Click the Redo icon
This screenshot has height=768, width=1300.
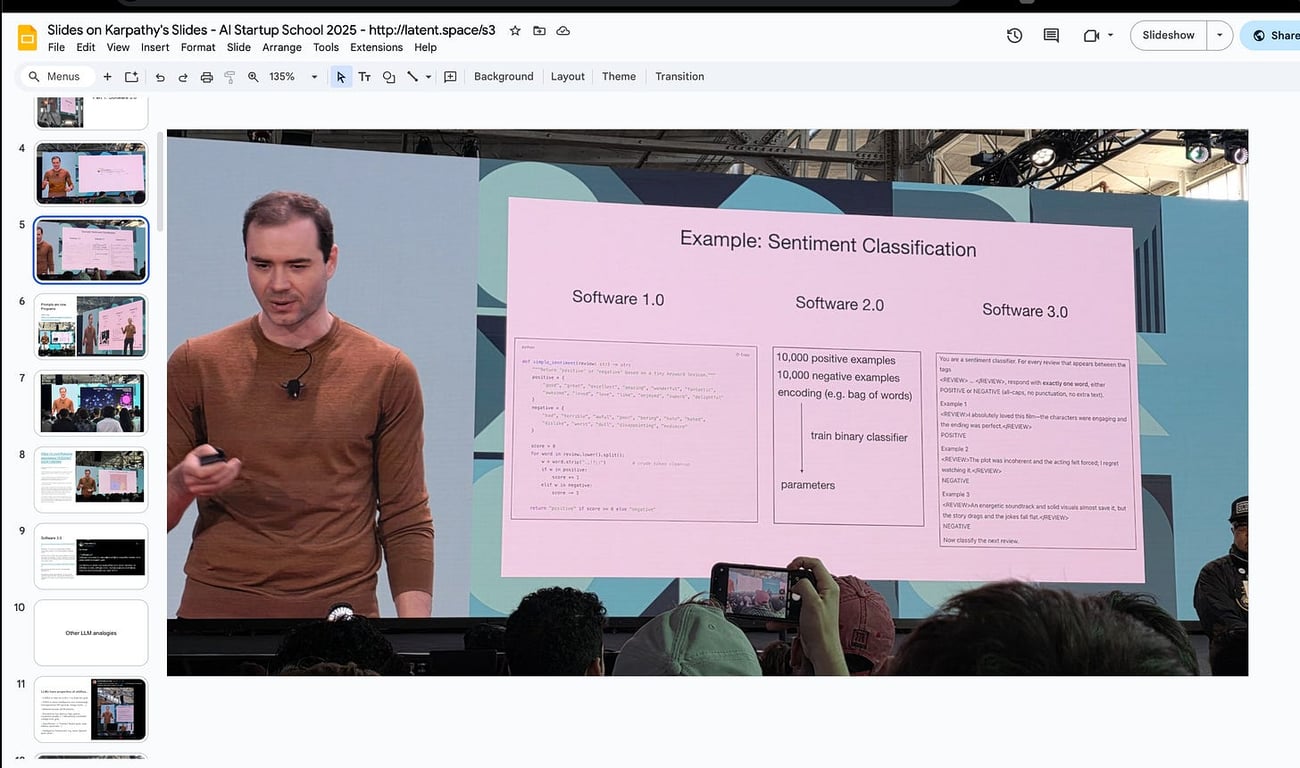183,76
